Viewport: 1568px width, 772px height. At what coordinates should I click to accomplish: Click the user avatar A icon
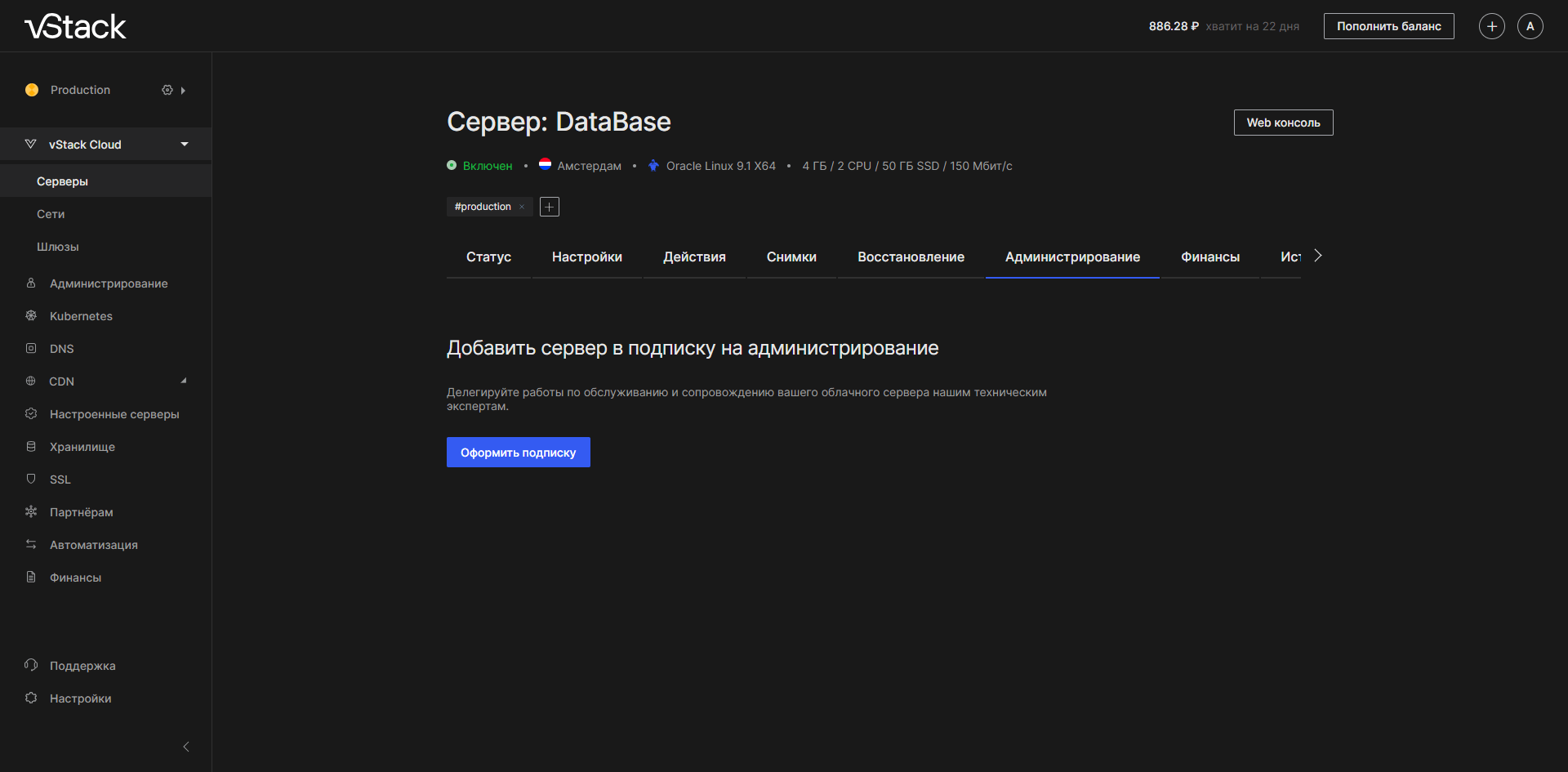coord(1530,26)
